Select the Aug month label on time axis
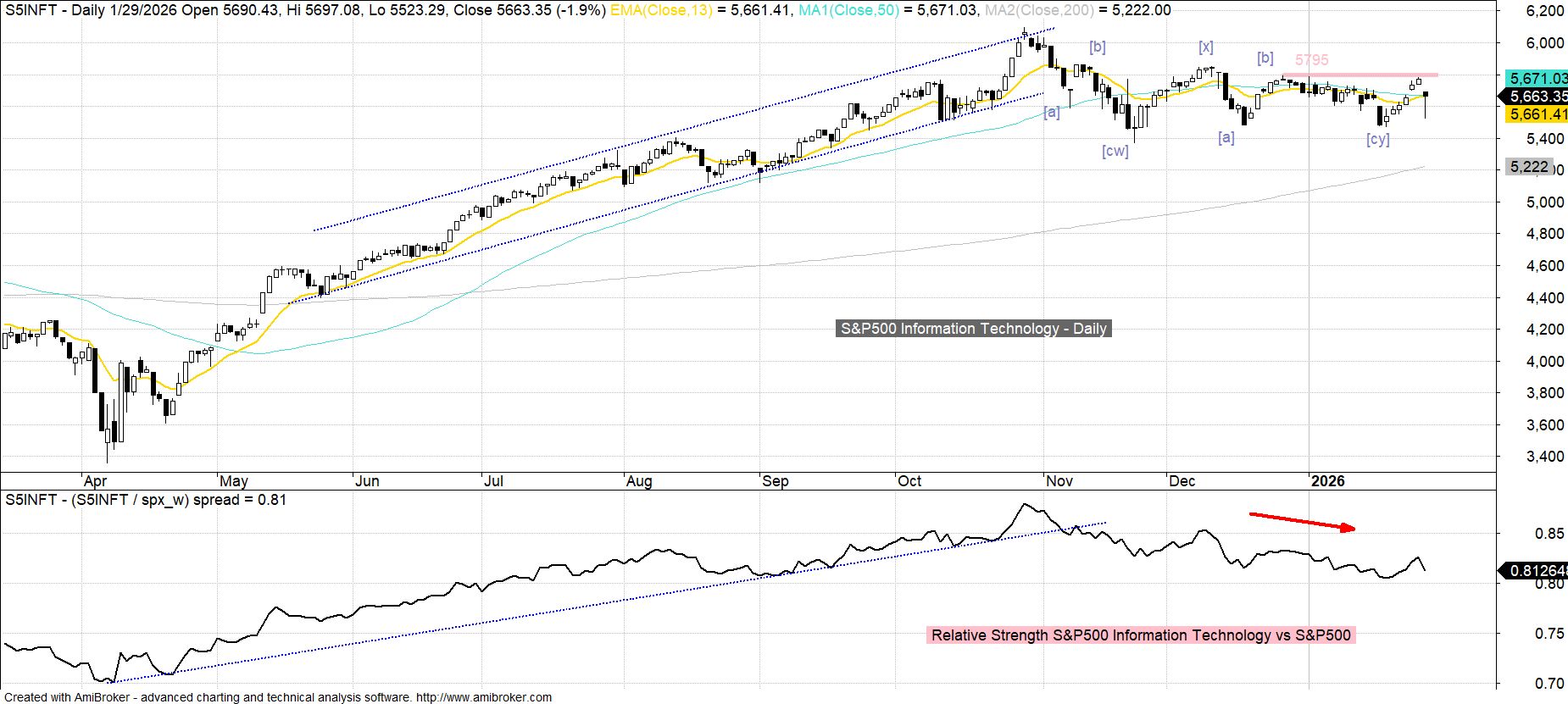The height and width of the screenshot is (704, 1568). pos(639,481)
